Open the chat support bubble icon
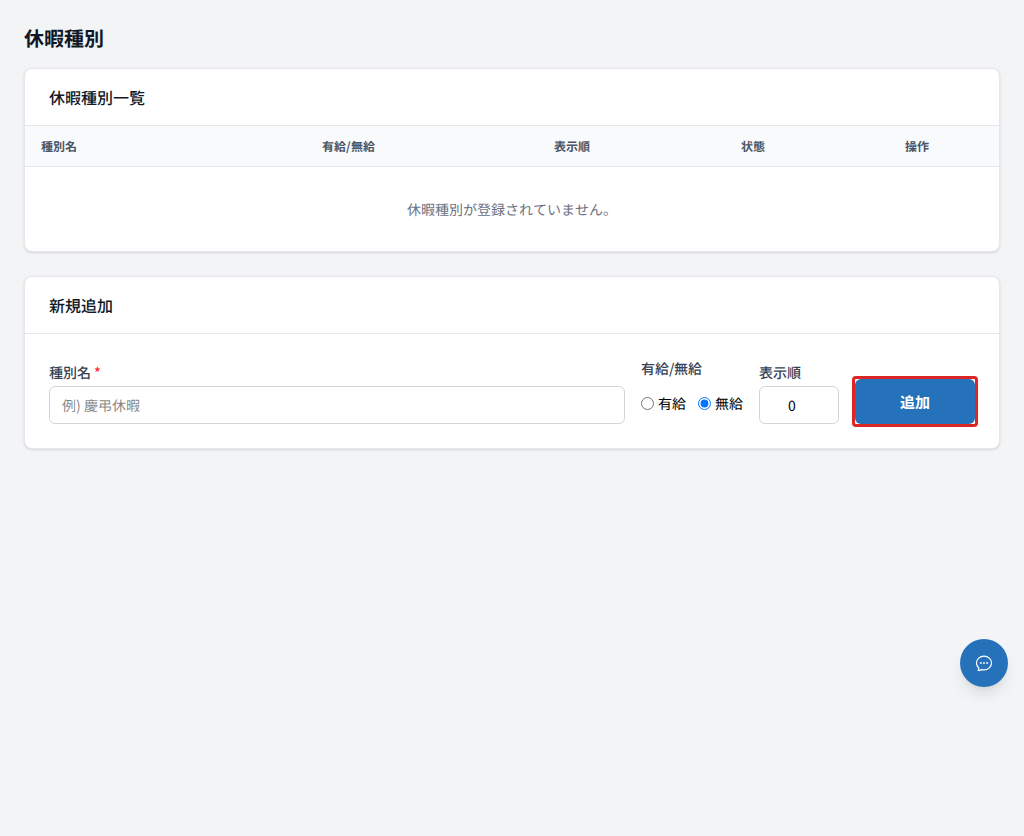 click(x=983, y=663)
